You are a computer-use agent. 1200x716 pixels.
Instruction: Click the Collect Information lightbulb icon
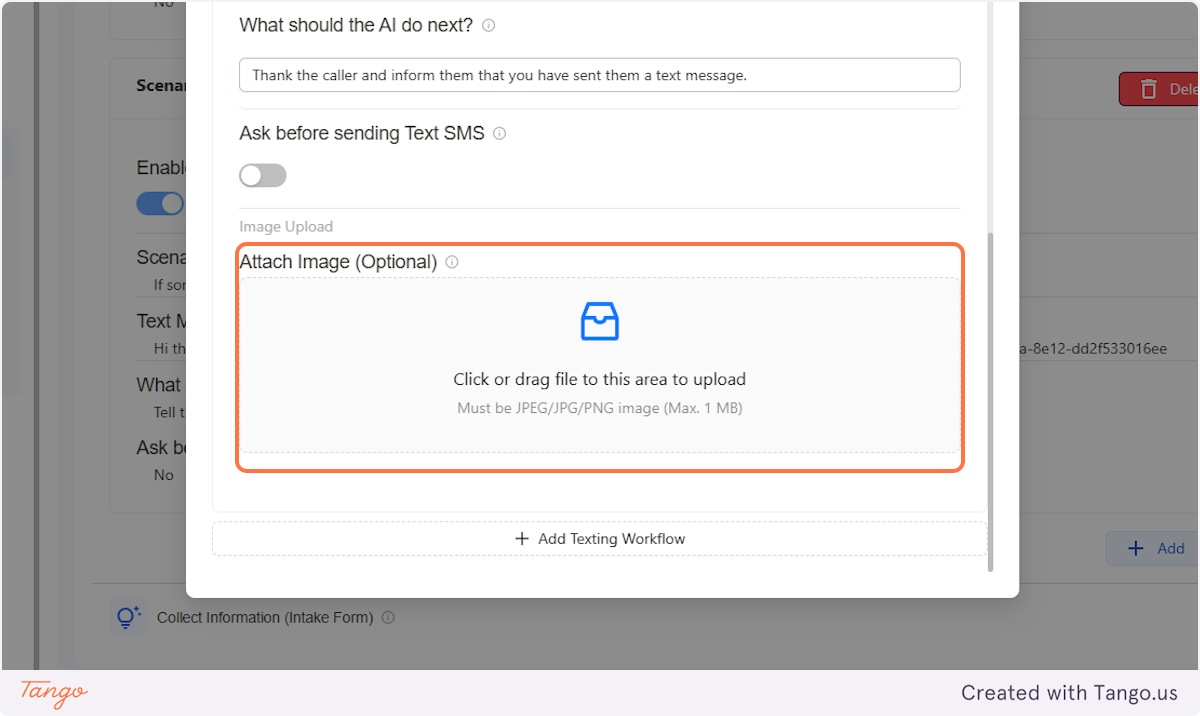tap(128, 617)
